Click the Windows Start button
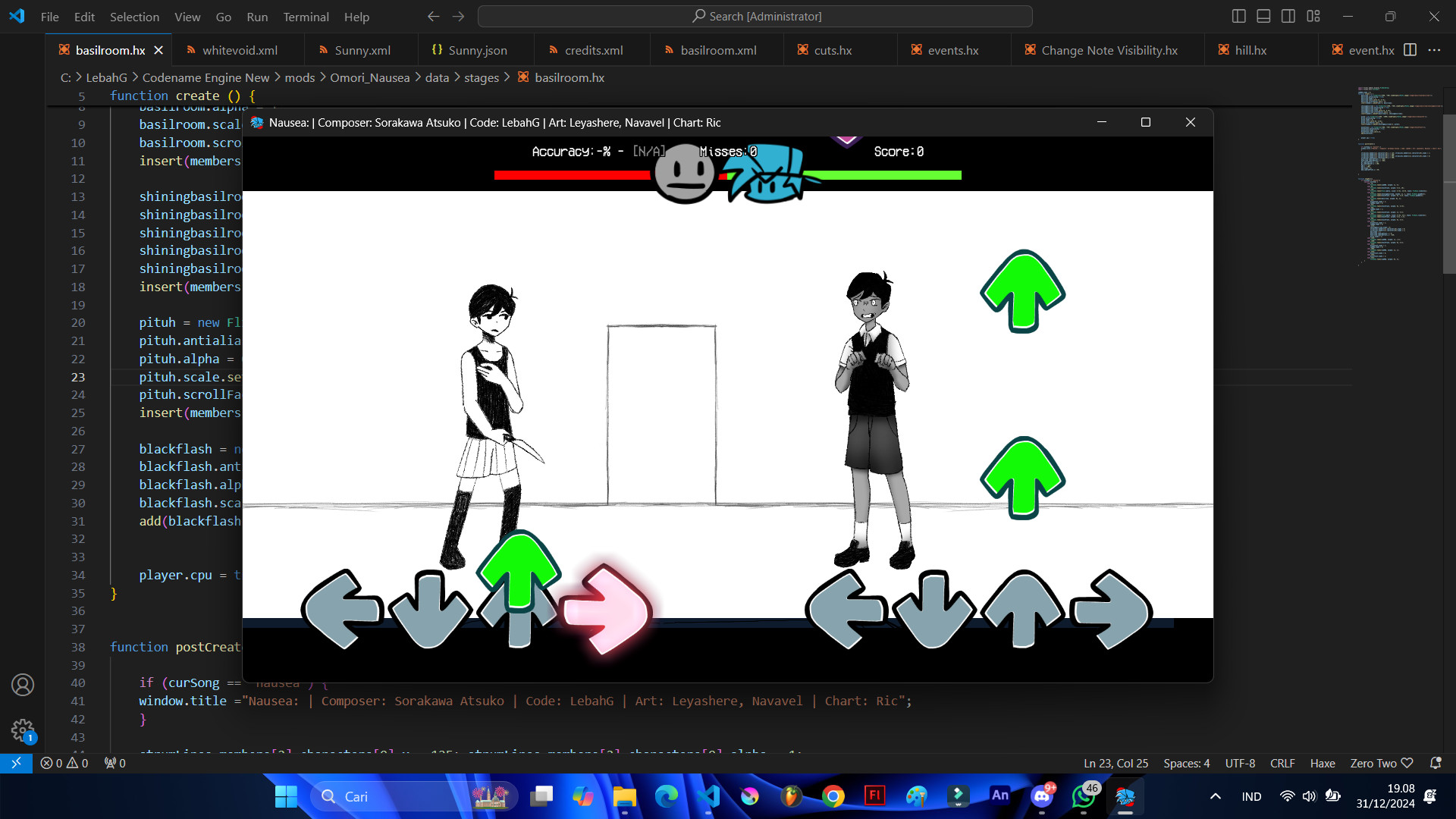This screenshot has width=1456, height=819. pyautogui.click(x=286, y=796)
